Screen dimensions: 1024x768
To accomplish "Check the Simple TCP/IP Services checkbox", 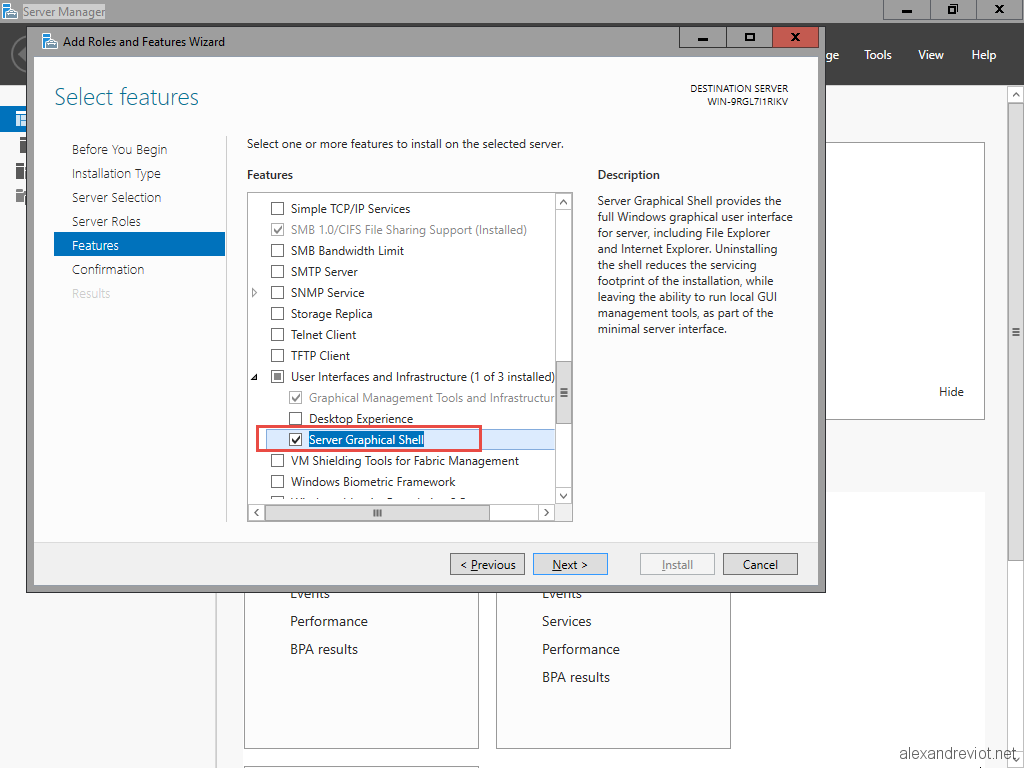I will (x=278, y=208).
